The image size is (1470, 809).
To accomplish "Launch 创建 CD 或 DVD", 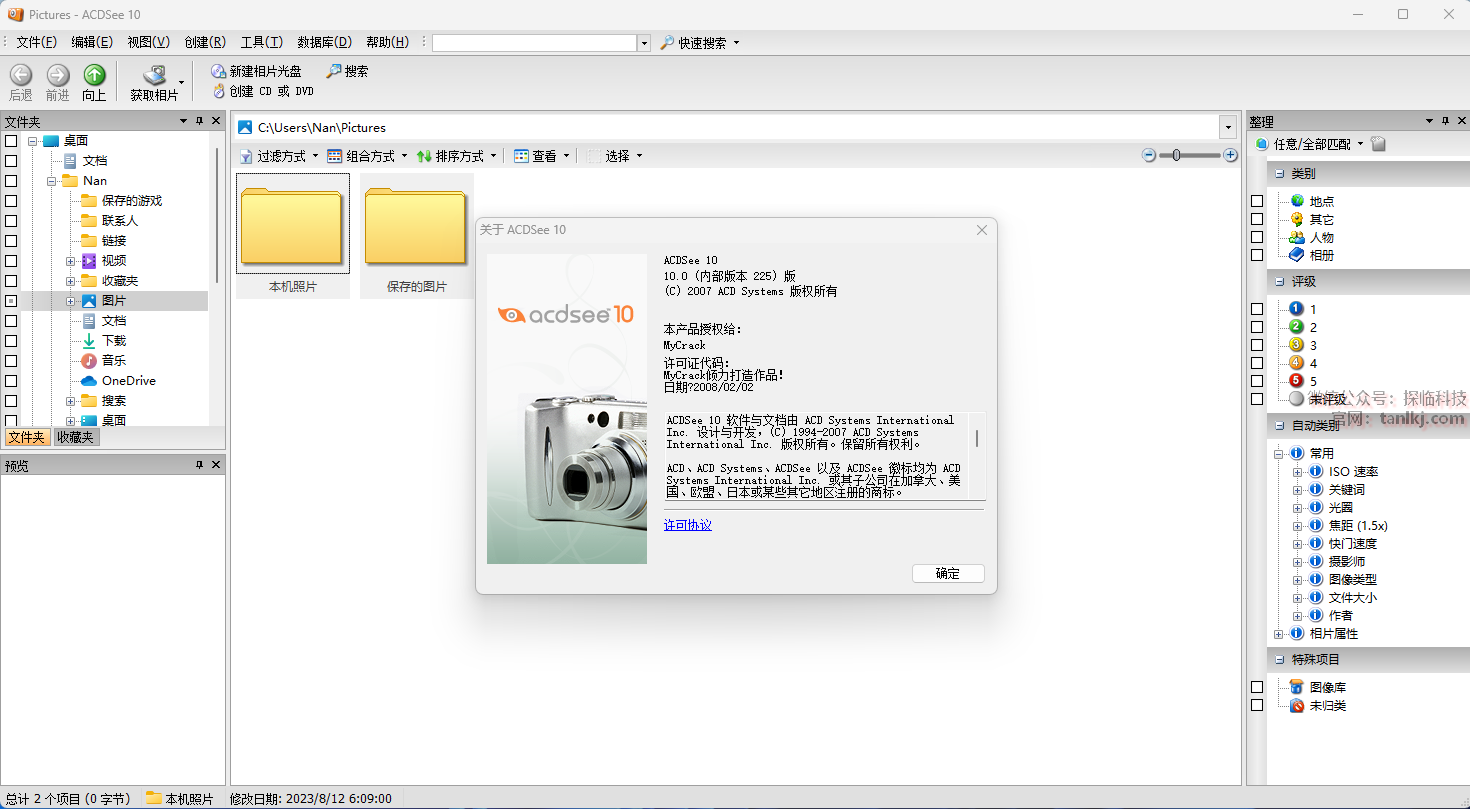I will (263, 91).
